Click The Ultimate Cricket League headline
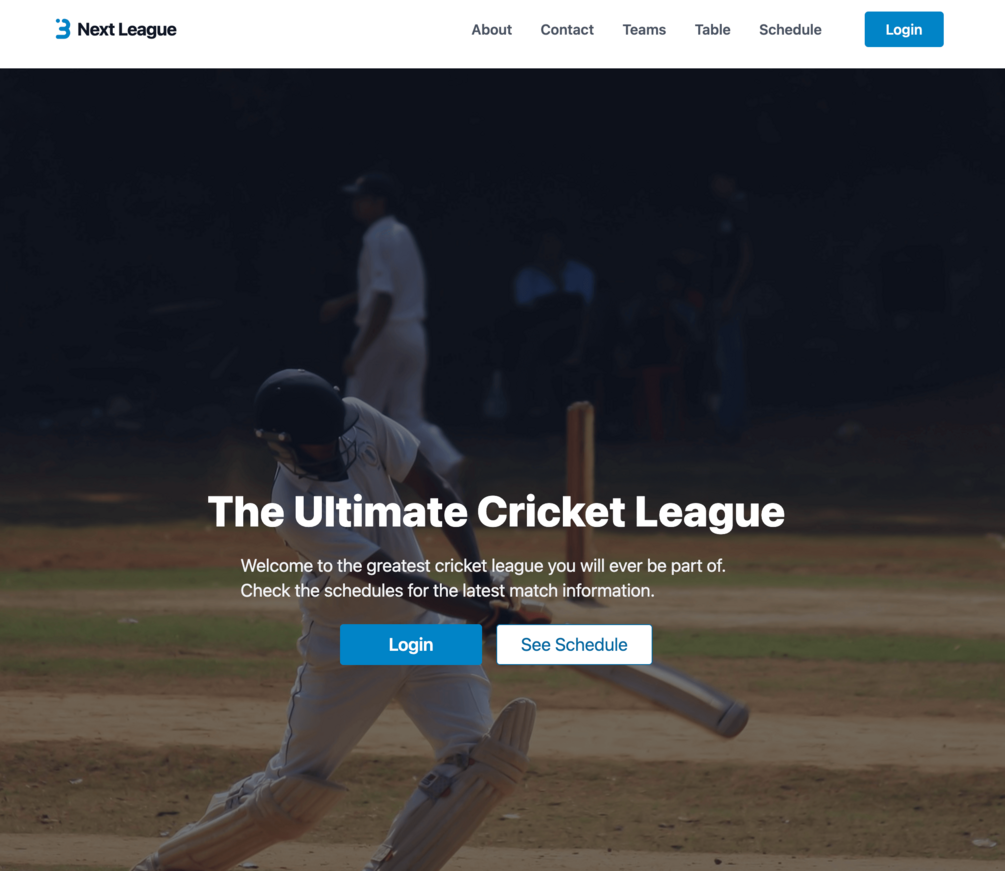 tap(496, 512)
